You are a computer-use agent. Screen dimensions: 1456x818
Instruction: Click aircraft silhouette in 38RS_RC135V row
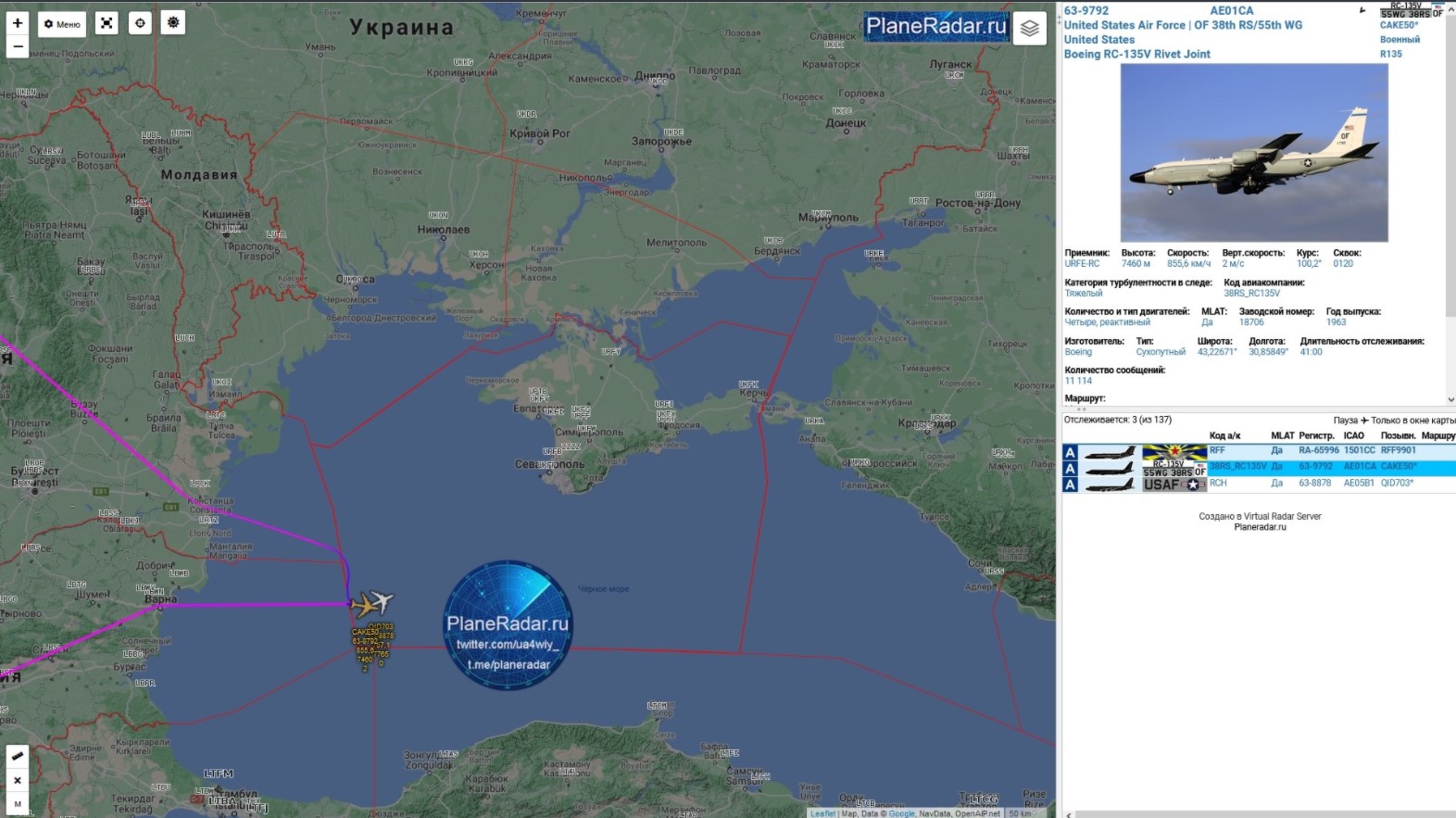coord(1110,469)
